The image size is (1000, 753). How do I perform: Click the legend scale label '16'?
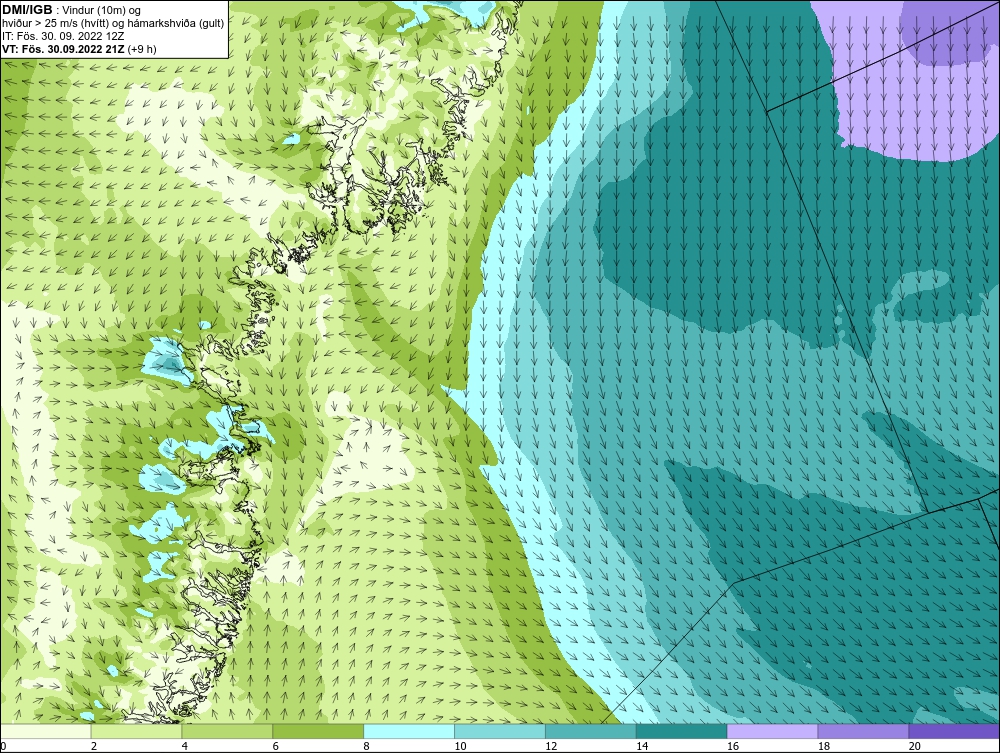733,746
